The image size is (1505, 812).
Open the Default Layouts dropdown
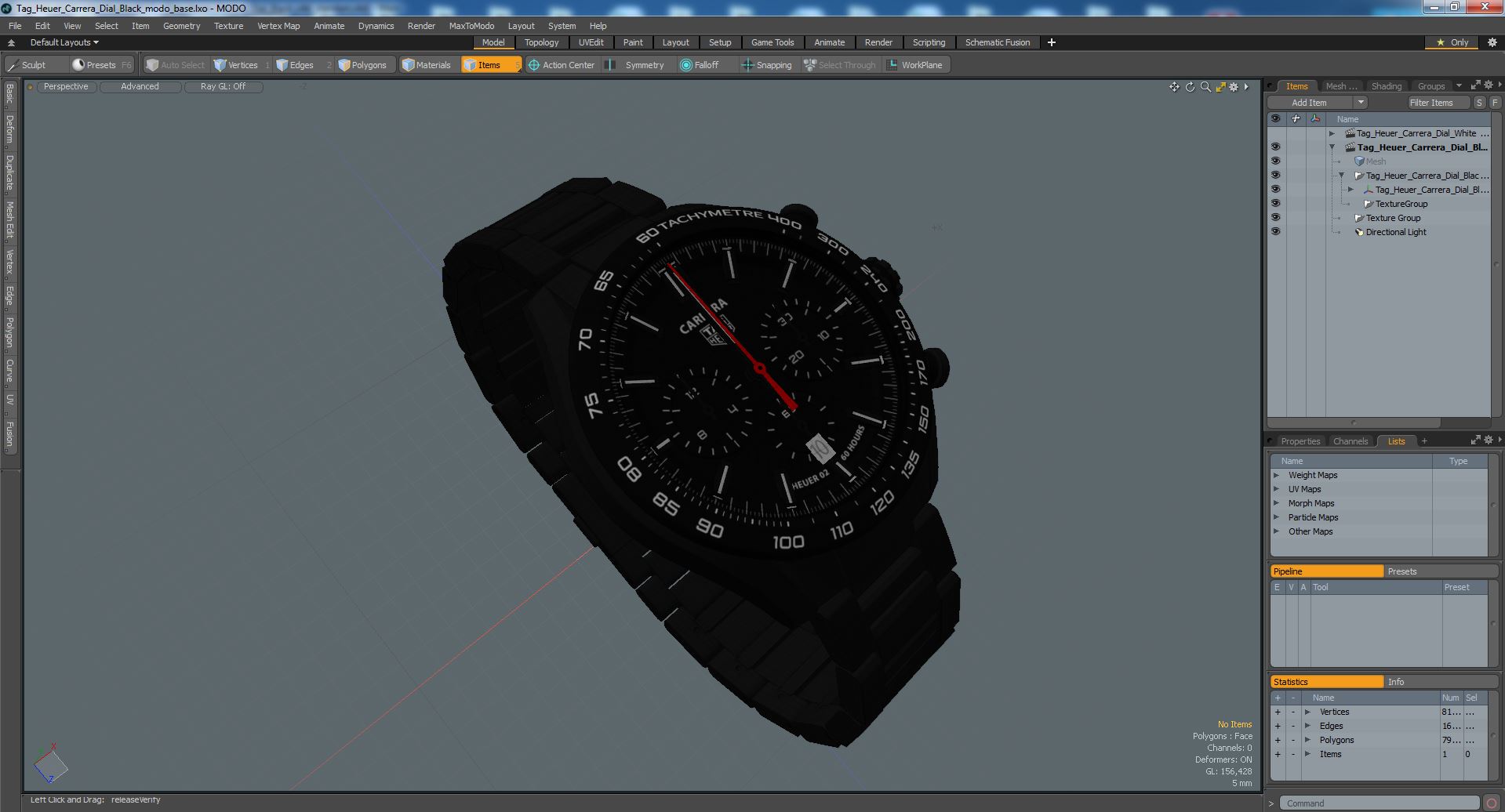[x=64, y=42]
